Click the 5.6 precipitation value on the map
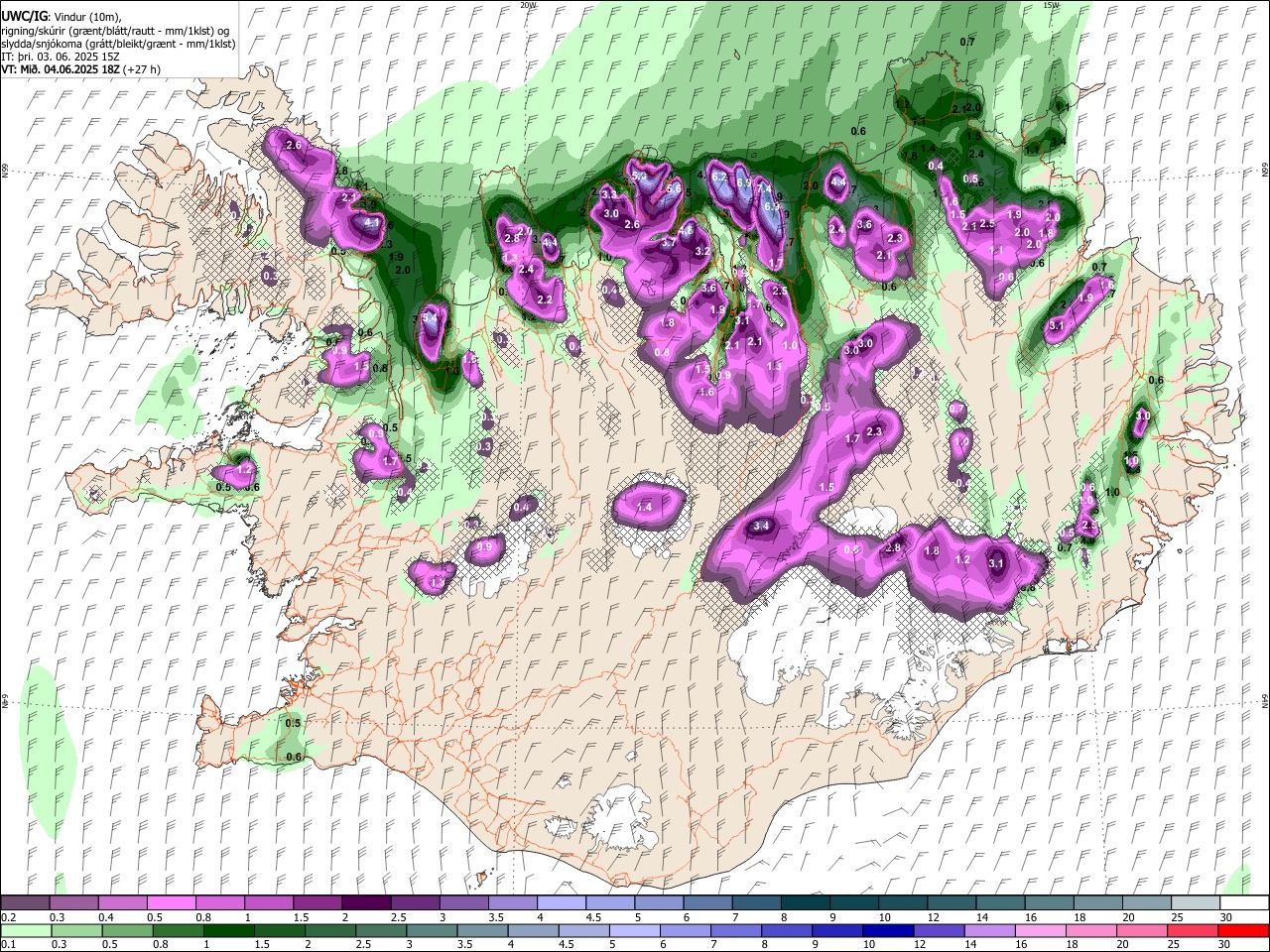The height and width of the screenshot is (952, 1270). [674, 188]
